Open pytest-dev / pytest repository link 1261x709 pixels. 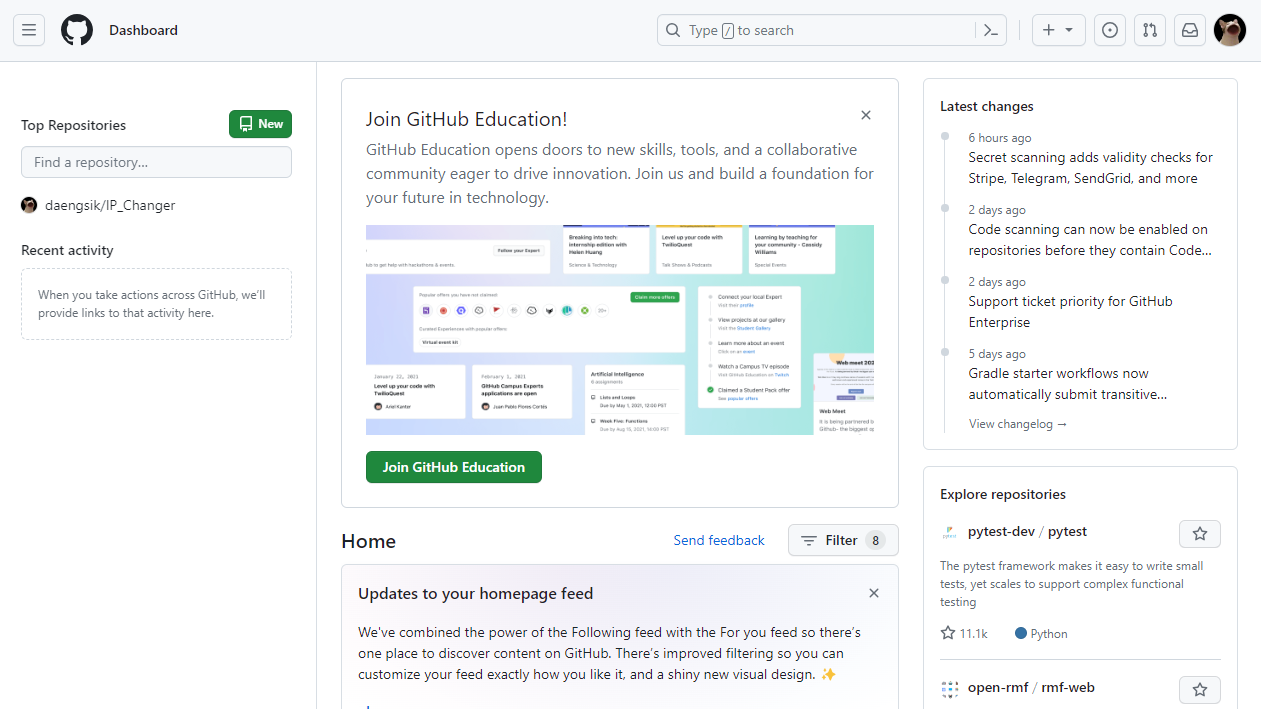(x=1027, y=531)
